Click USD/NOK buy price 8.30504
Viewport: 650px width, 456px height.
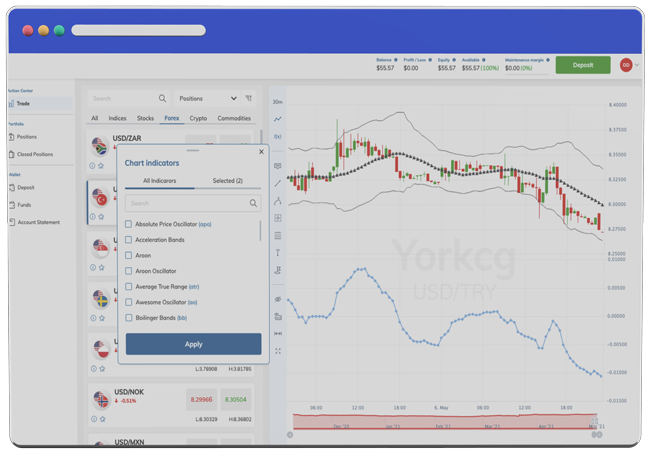[235, 399]
